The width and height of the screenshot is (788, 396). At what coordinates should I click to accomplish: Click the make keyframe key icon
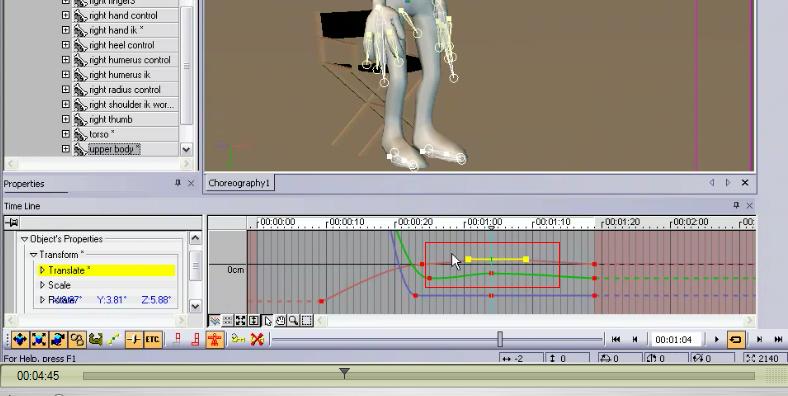coord(238,340)
